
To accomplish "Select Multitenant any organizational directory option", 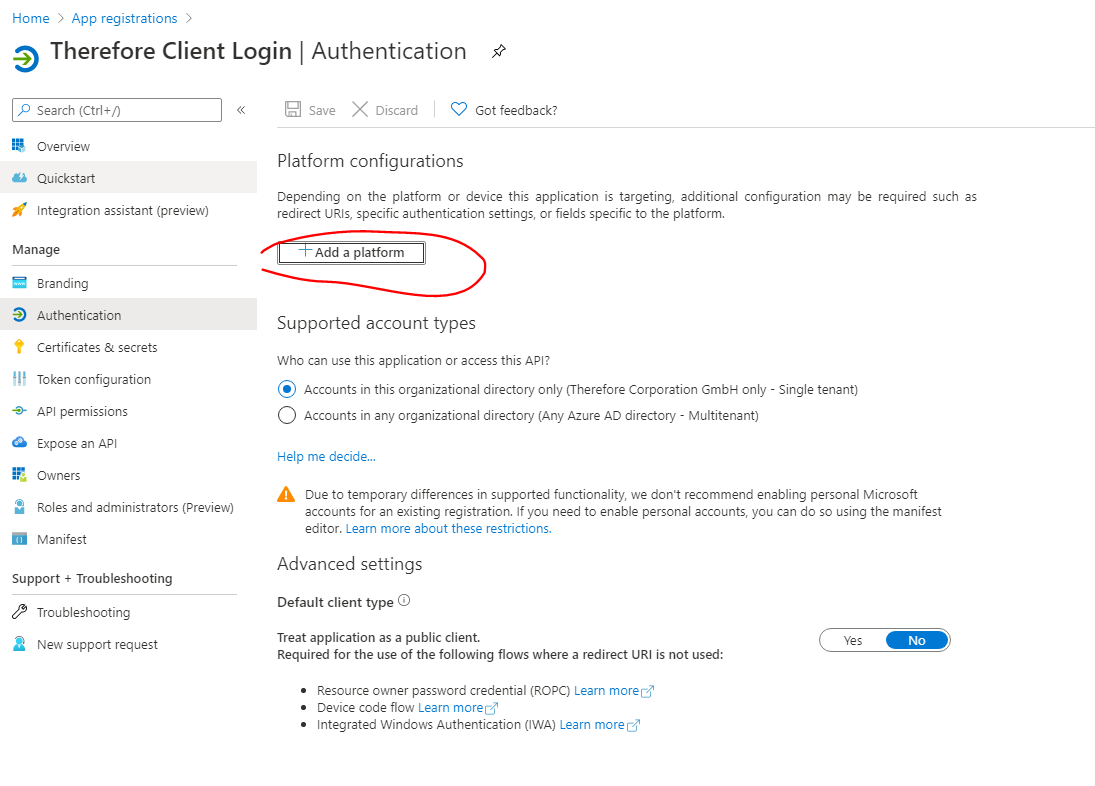I will coord(286,415).
